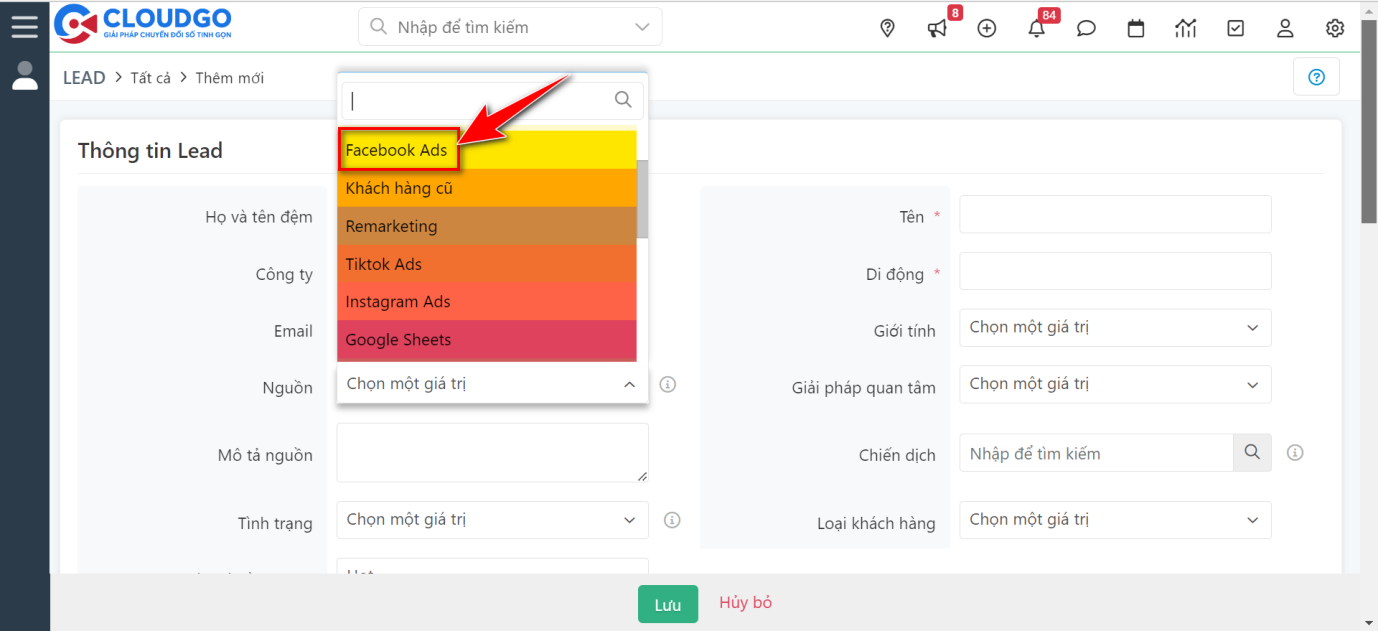Viewport: 1378px width, 631px height.
Task: Expand the Giới tính dropdown
Action: [x=1114, y=328]
